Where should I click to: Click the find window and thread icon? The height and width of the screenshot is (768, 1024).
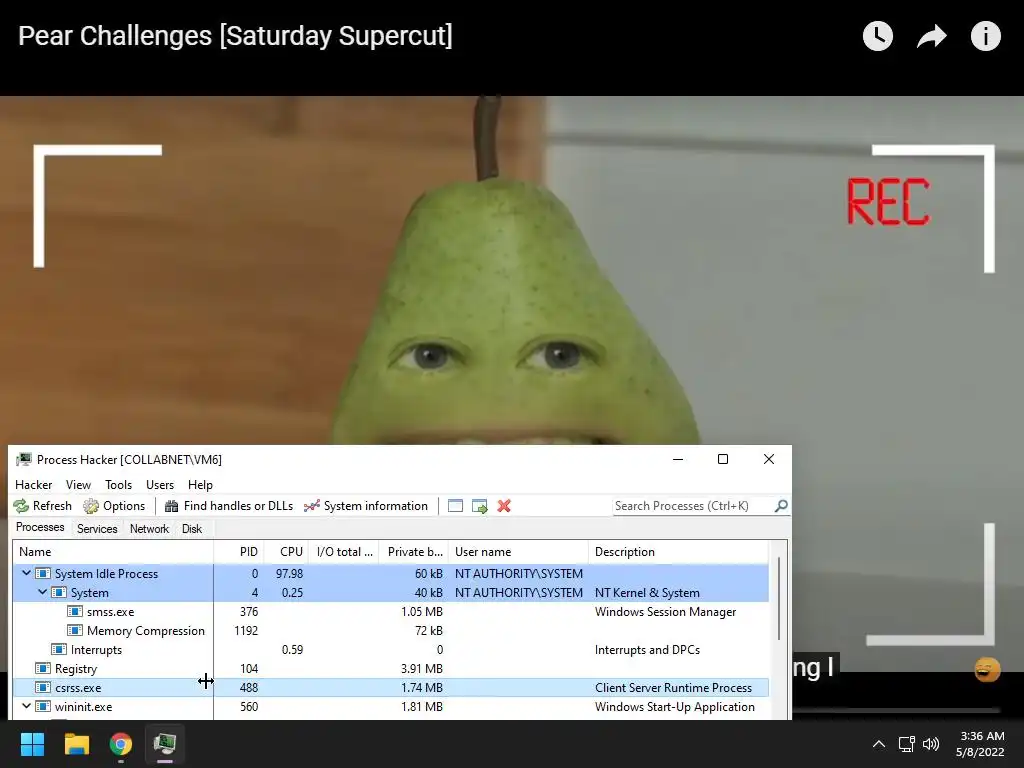(x=480, y=506)
